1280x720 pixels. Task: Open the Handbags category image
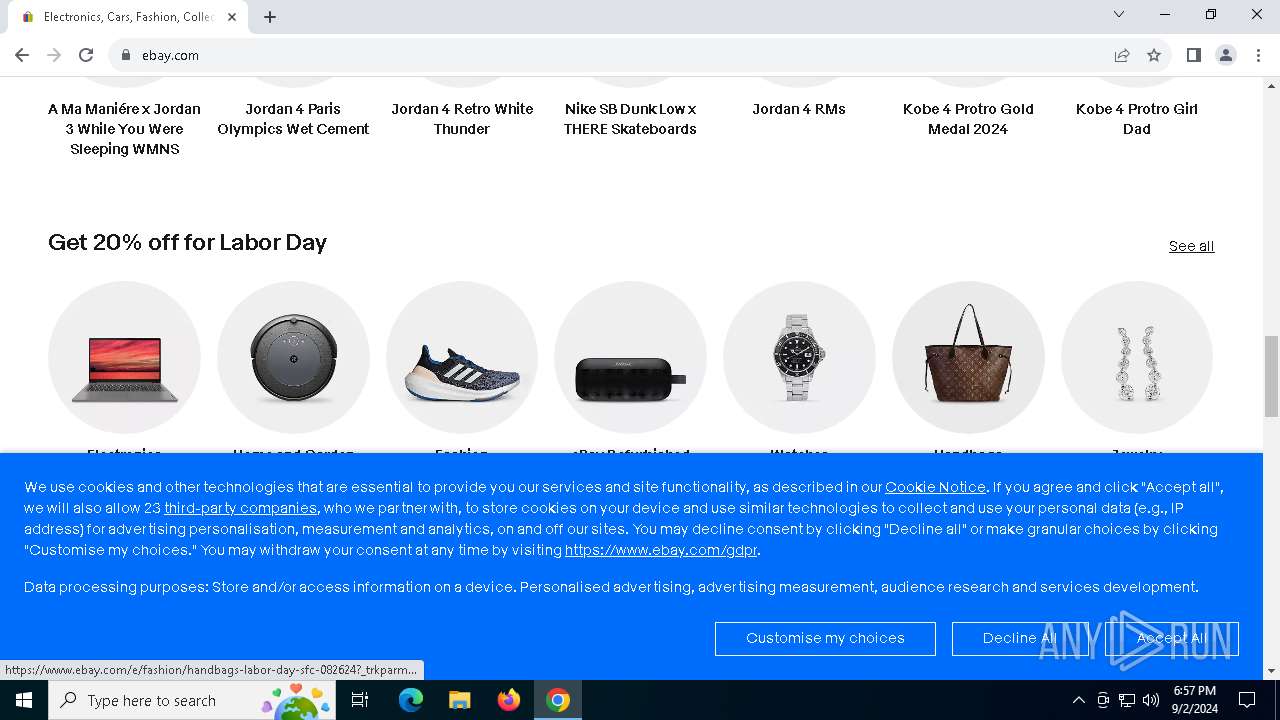968,357
